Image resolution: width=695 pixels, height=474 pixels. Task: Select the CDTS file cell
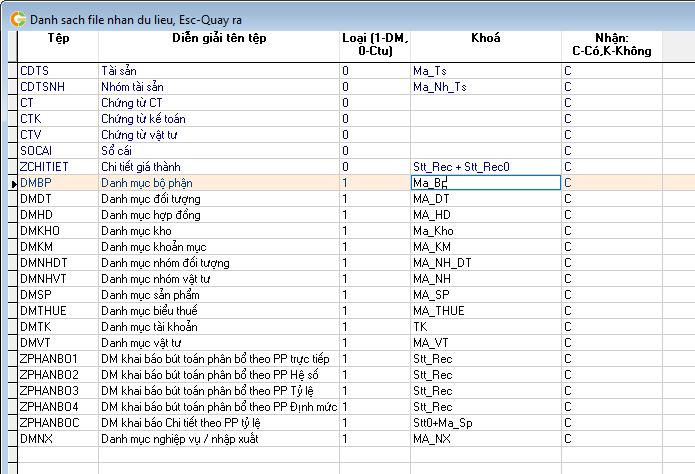[x=58, y=71]
